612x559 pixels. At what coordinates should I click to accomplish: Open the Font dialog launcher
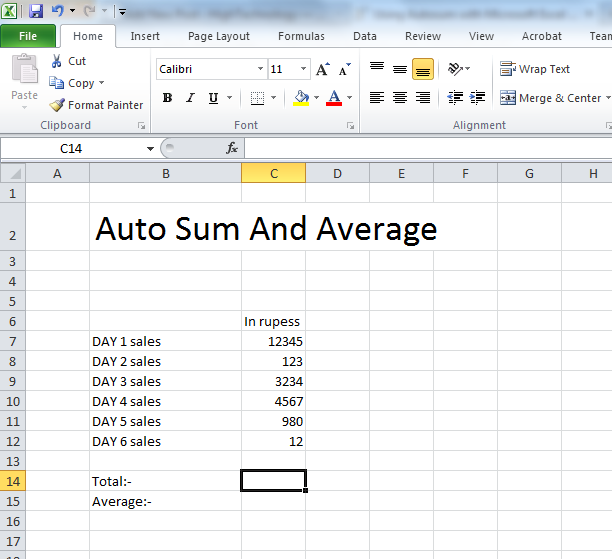pos(350,126)
